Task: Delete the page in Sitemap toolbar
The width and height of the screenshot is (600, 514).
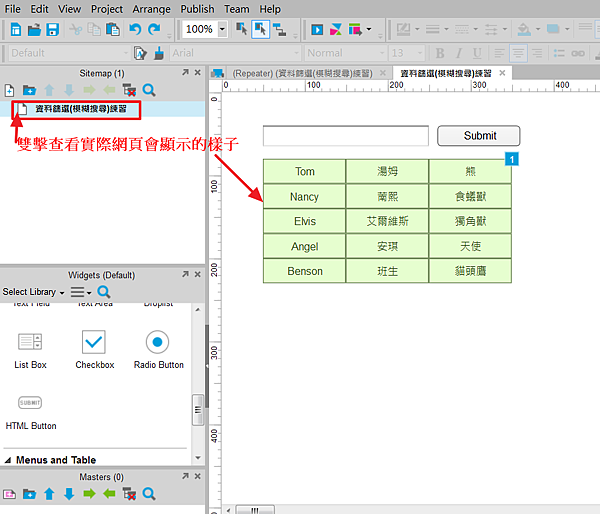Action: pos(129,90)
